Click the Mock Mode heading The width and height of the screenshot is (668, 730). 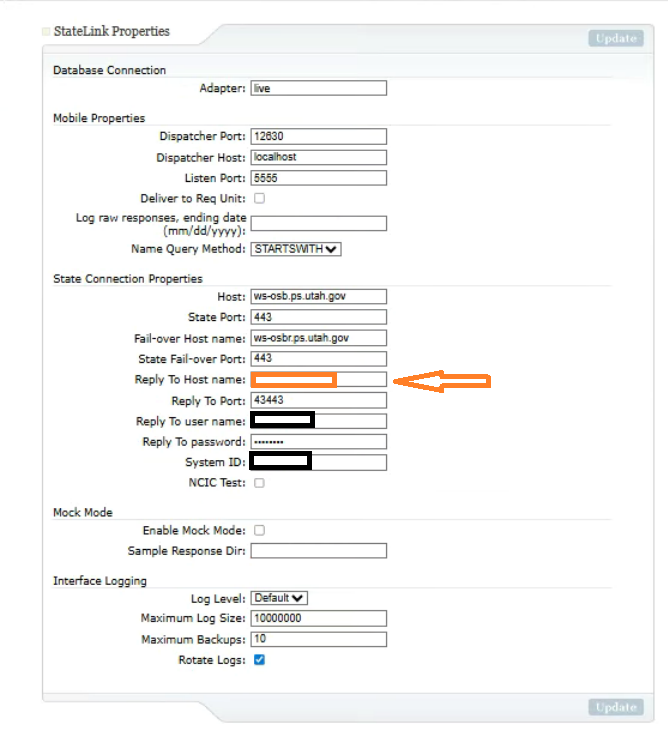[83, 513]
